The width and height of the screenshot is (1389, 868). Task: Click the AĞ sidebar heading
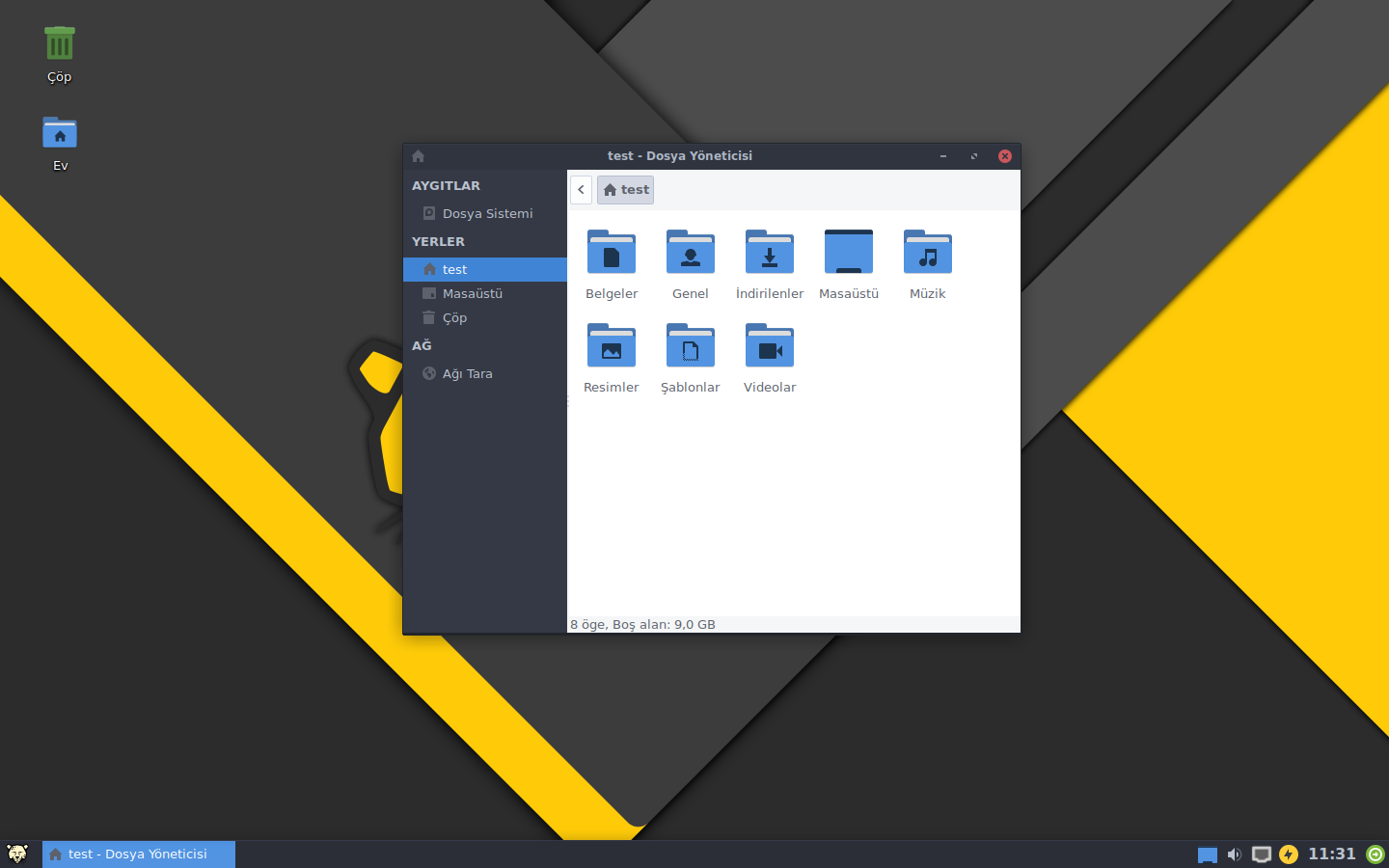pos(422,345)
